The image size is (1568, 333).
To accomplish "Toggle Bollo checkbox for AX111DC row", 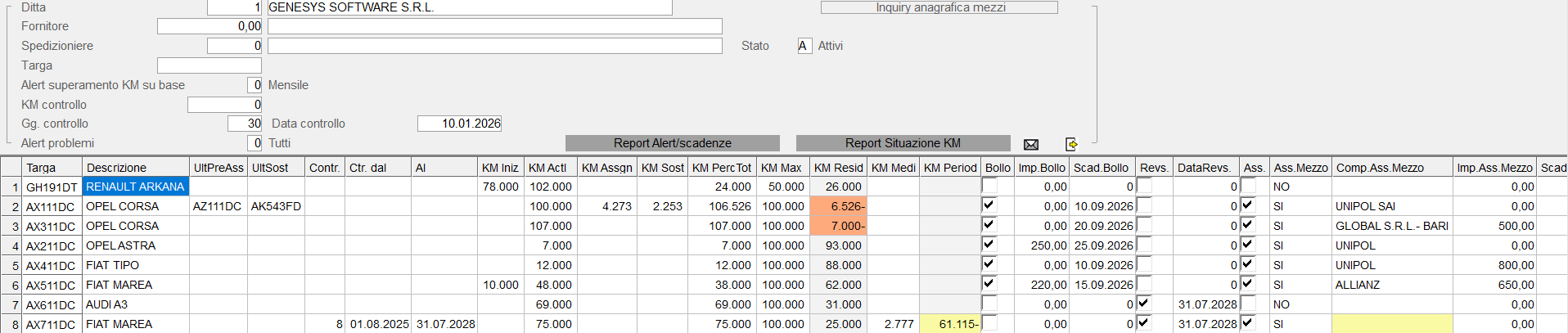I will 989,205.
